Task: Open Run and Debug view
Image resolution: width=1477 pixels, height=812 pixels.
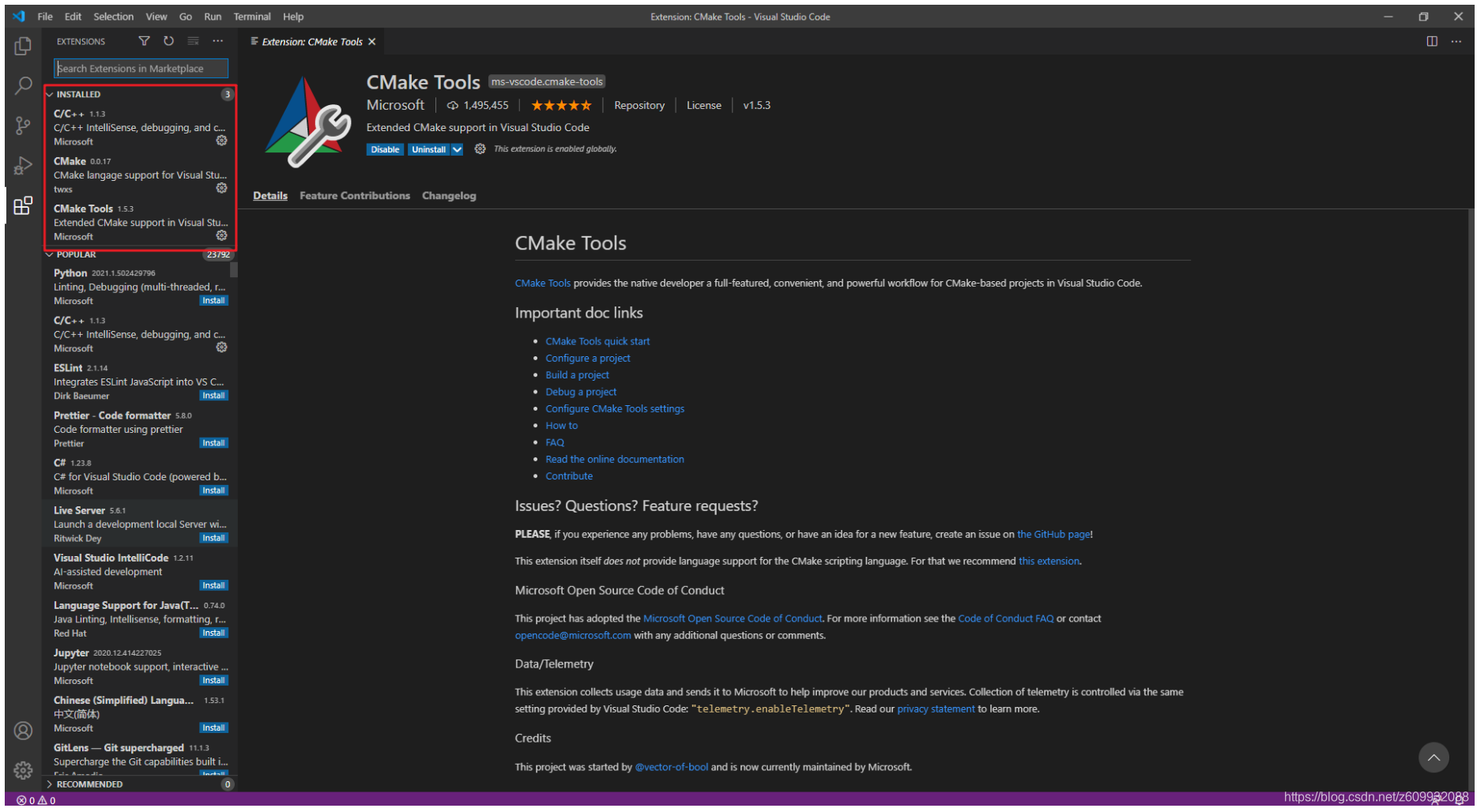Action: (23, 165)
